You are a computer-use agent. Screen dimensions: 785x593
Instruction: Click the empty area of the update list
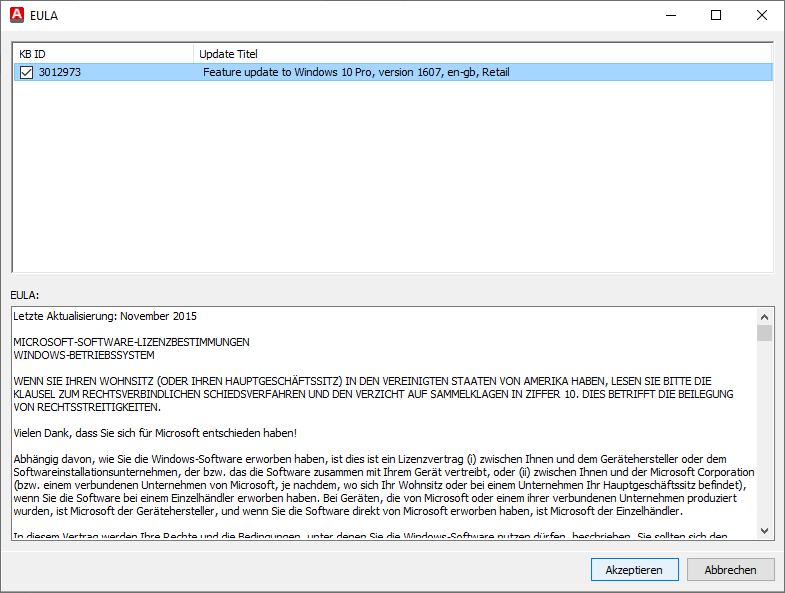click(390, 180)
